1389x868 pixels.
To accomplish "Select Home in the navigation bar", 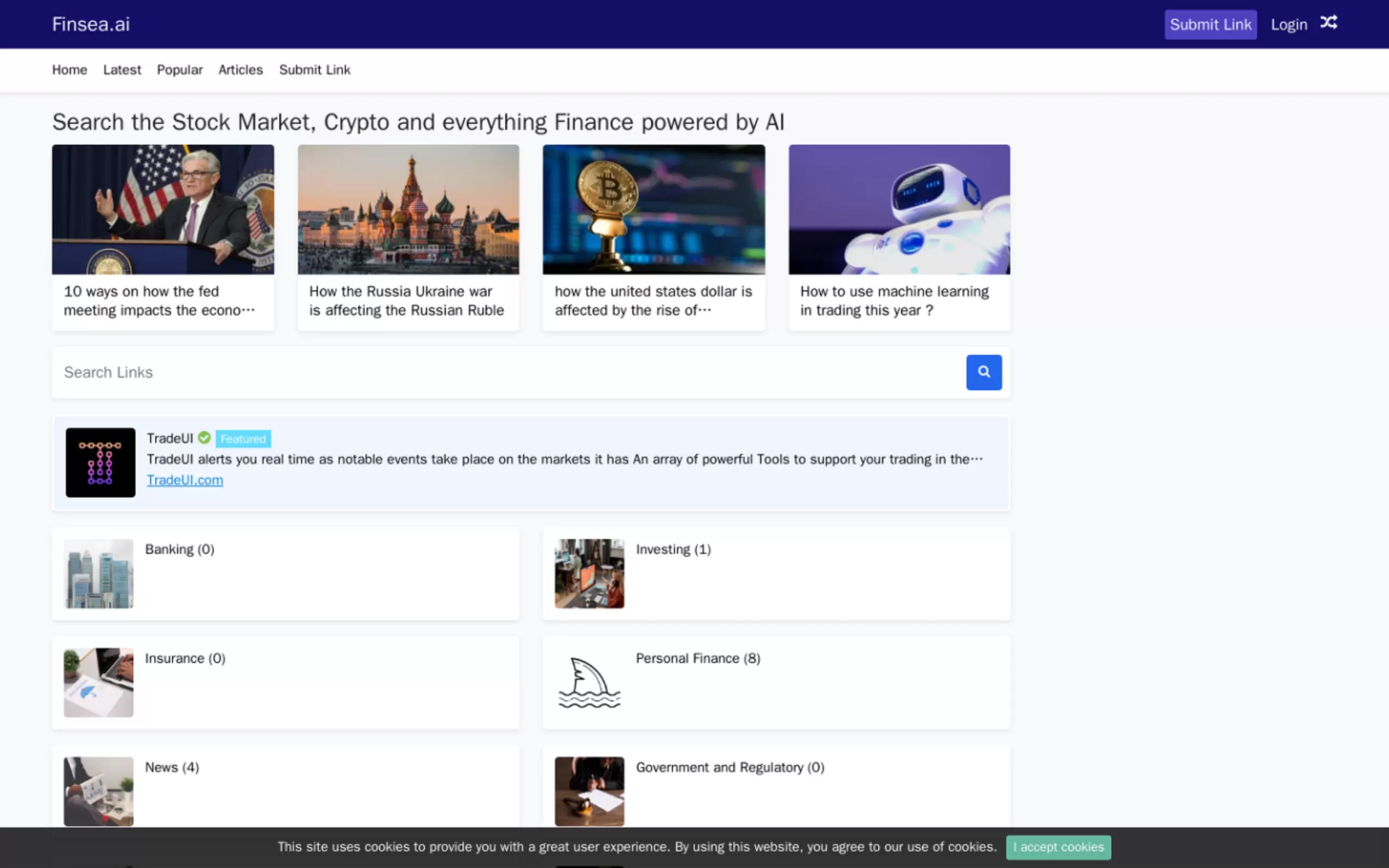I will 69,70.
